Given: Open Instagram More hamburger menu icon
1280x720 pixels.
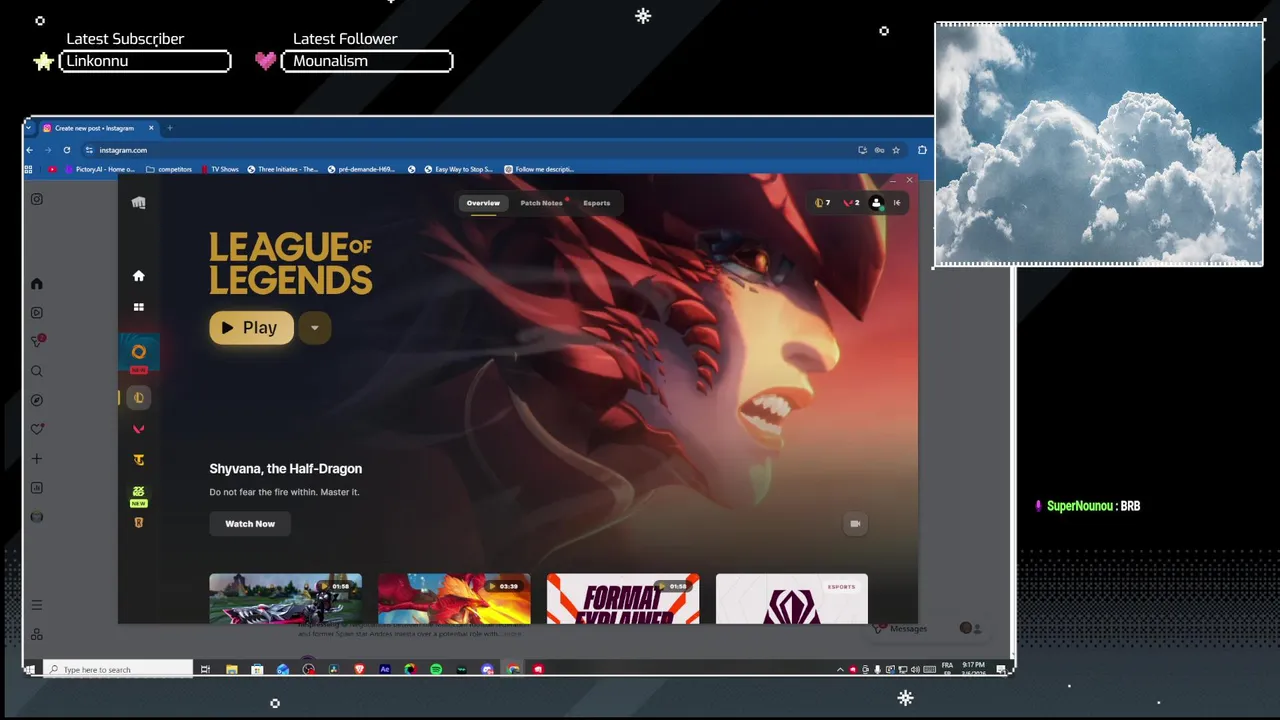Looking at the screenshot, I should 37,605.
